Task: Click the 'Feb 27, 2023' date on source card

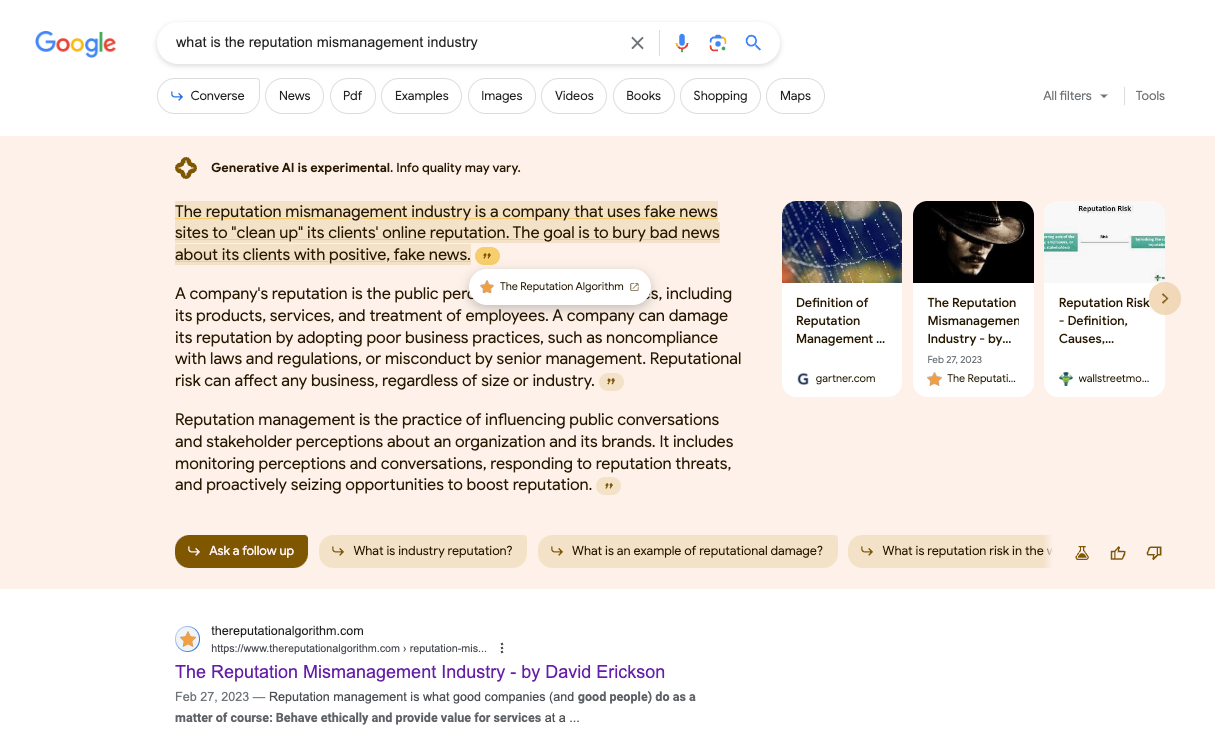Action: point(954,359)
